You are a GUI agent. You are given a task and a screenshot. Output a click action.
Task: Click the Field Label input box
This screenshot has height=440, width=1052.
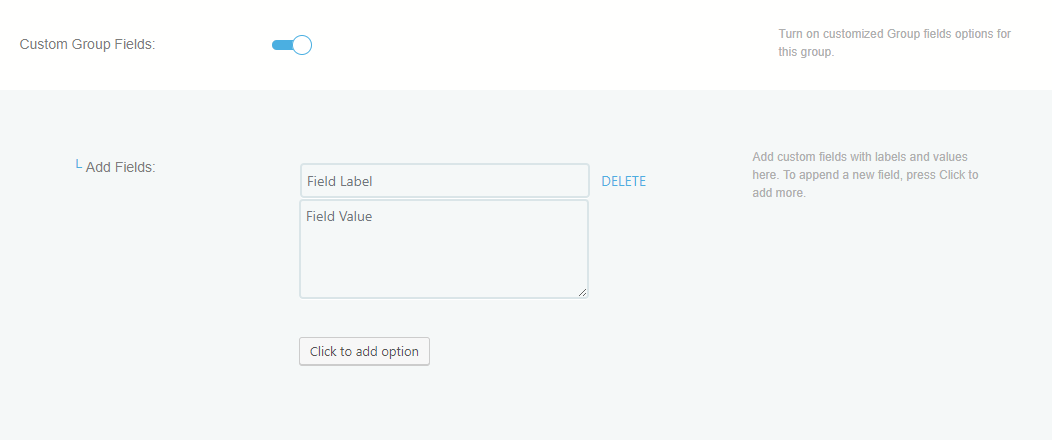444,181
